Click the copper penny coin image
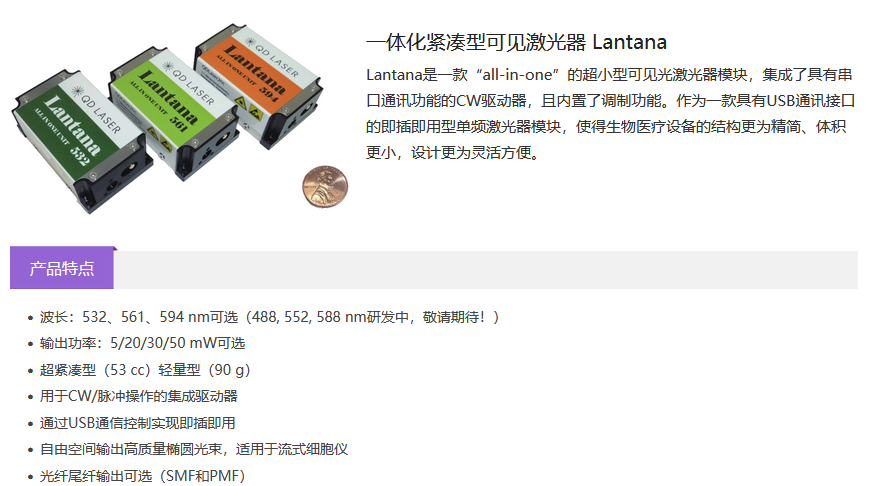The image size is (886, 486). [325, 186]
